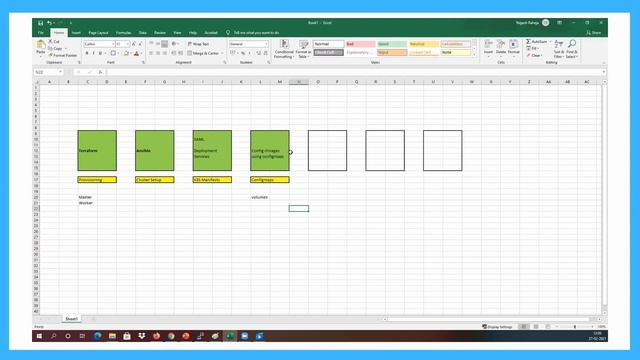Toggle Wrap Text
The width and height of the screenshot is (640, 360).
click(198, 44)
